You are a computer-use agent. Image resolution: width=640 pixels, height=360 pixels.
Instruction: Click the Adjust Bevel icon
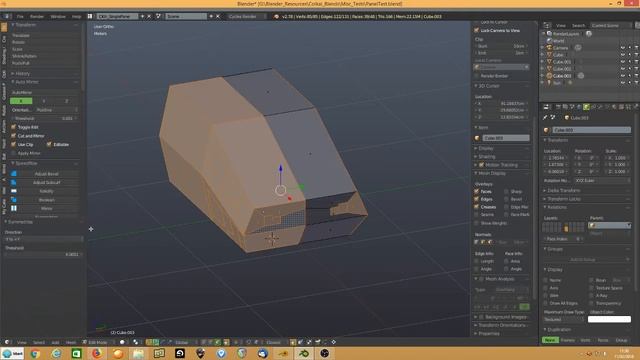[x=13, y=173]
